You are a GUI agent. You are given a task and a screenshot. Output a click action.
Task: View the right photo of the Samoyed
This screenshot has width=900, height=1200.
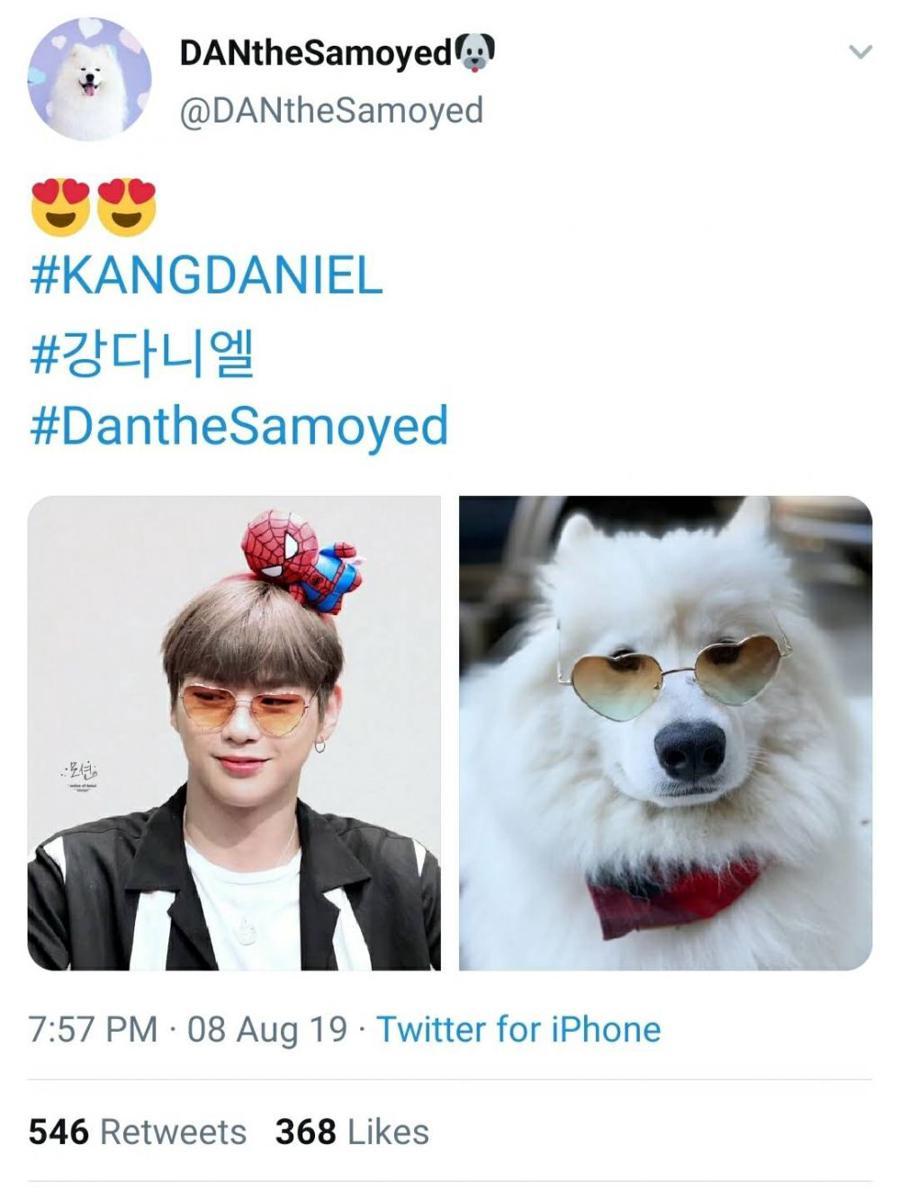click(x=665, y=733)
